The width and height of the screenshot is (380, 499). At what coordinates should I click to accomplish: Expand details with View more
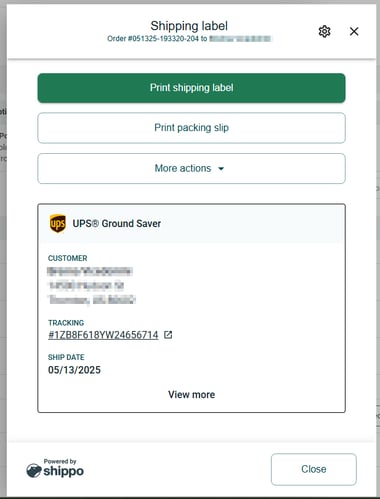(x=191, y=394)
